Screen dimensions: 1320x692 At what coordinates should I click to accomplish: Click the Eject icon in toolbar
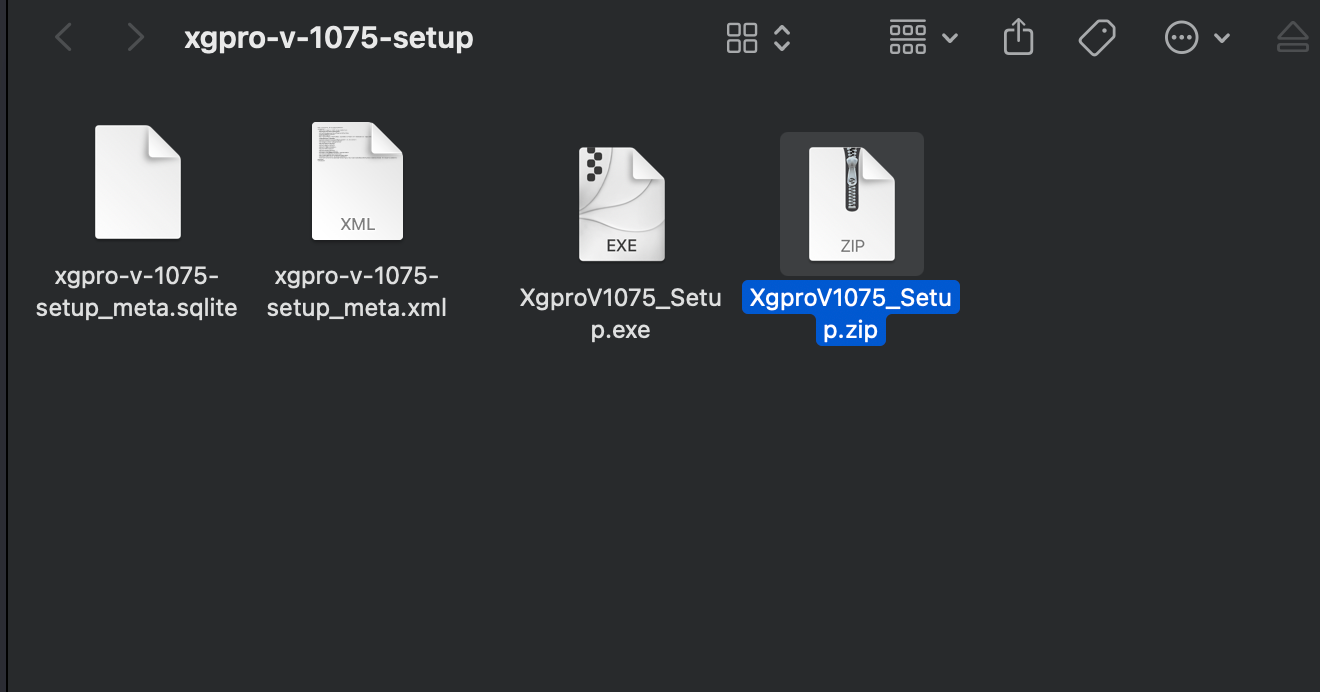1293,38
